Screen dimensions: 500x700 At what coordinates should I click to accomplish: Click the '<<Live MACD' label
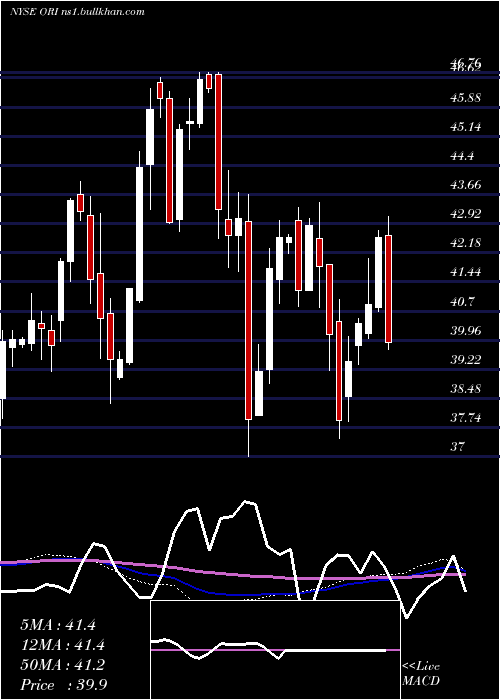click(x=421, y=674)
